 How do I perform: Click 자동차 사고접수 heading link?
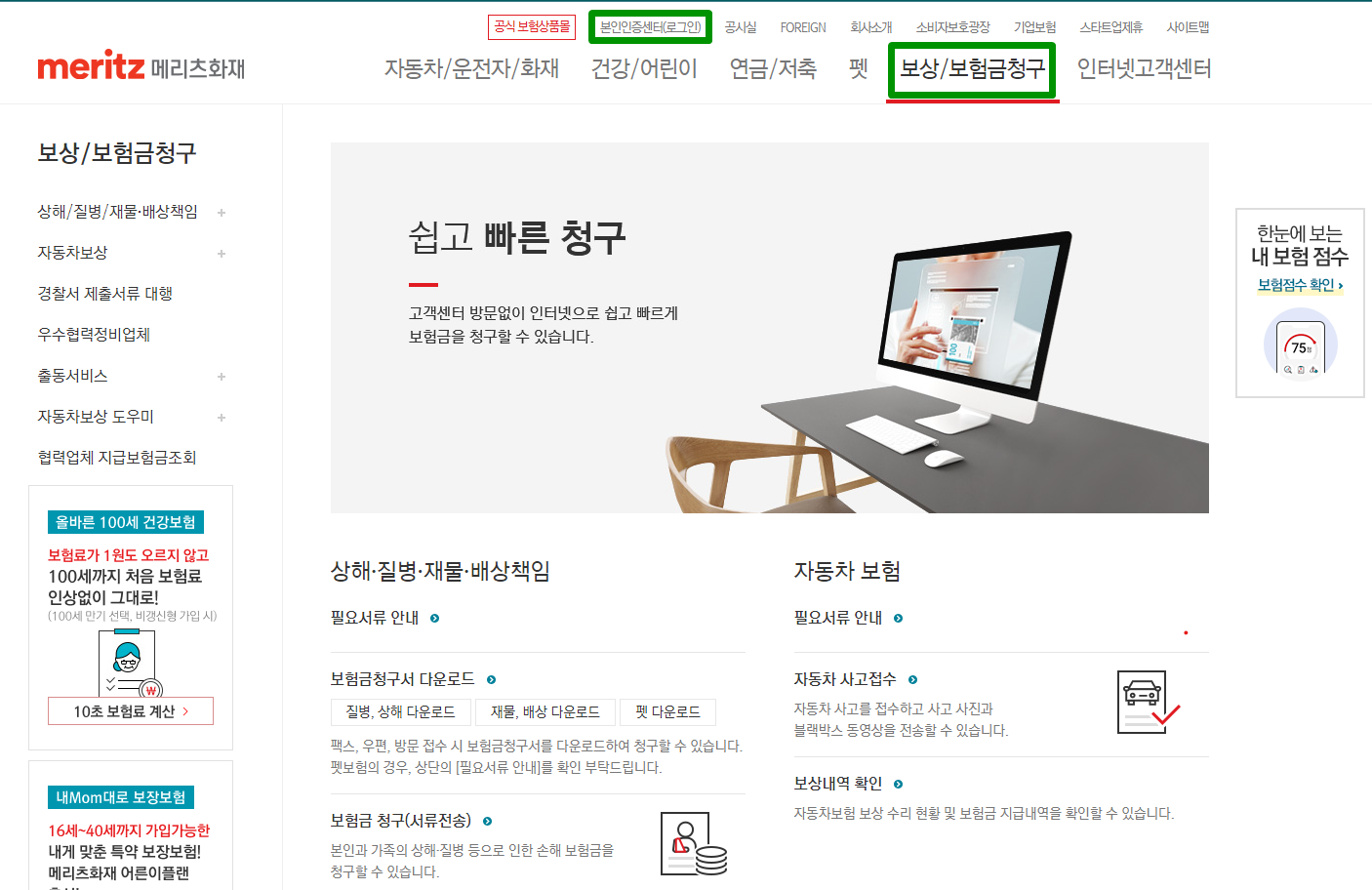click(845, 679)
